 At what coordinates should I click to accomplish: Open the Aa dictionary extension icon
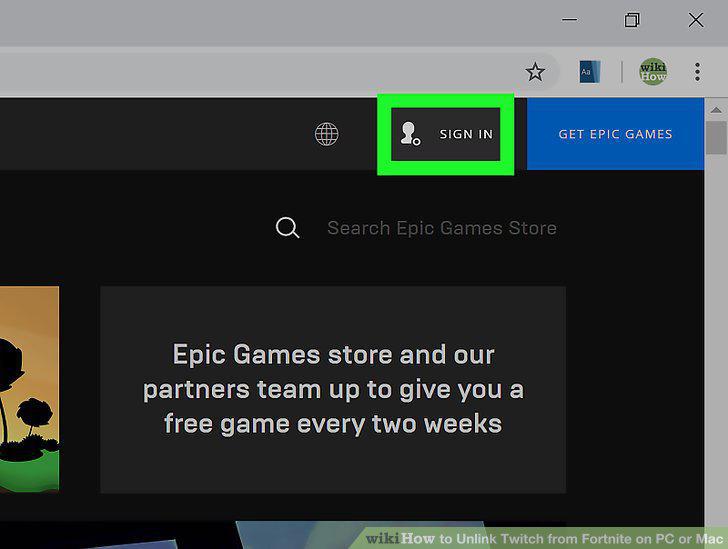(590, 72)
